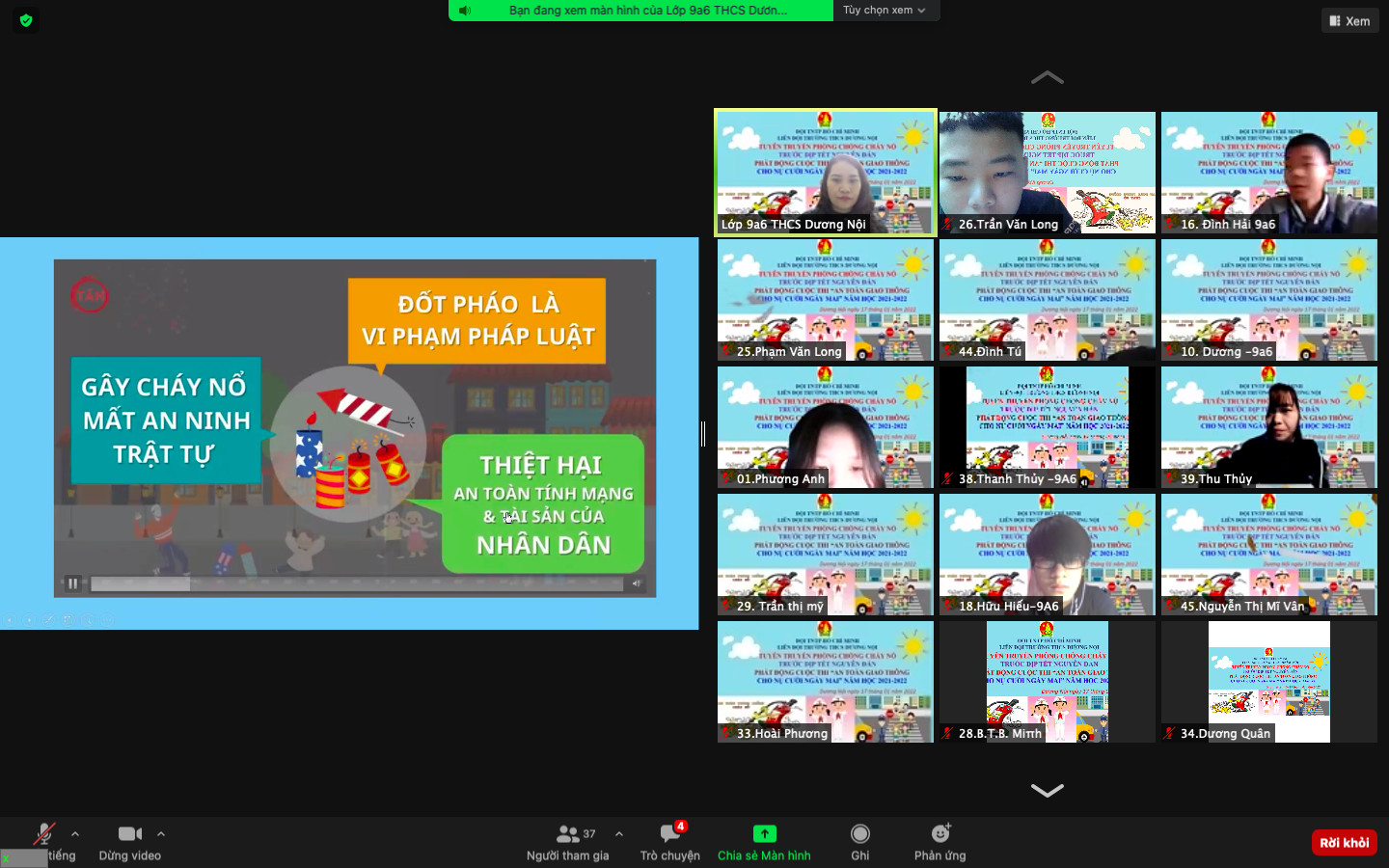1389x868 pixels.
Task: Pause the shared video playback
Action: [x=72, y=583]
